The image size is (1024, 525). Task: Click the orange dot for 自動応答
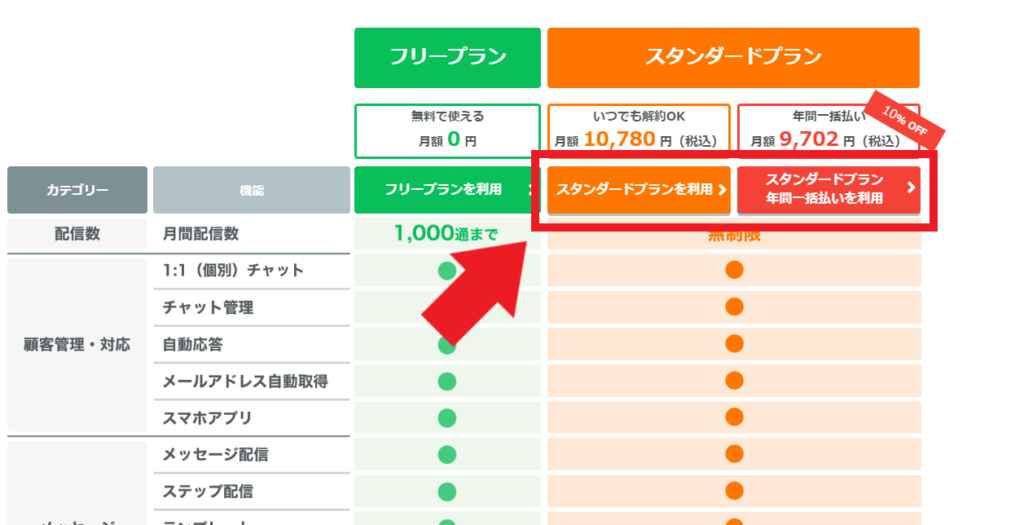click(734, 343)
